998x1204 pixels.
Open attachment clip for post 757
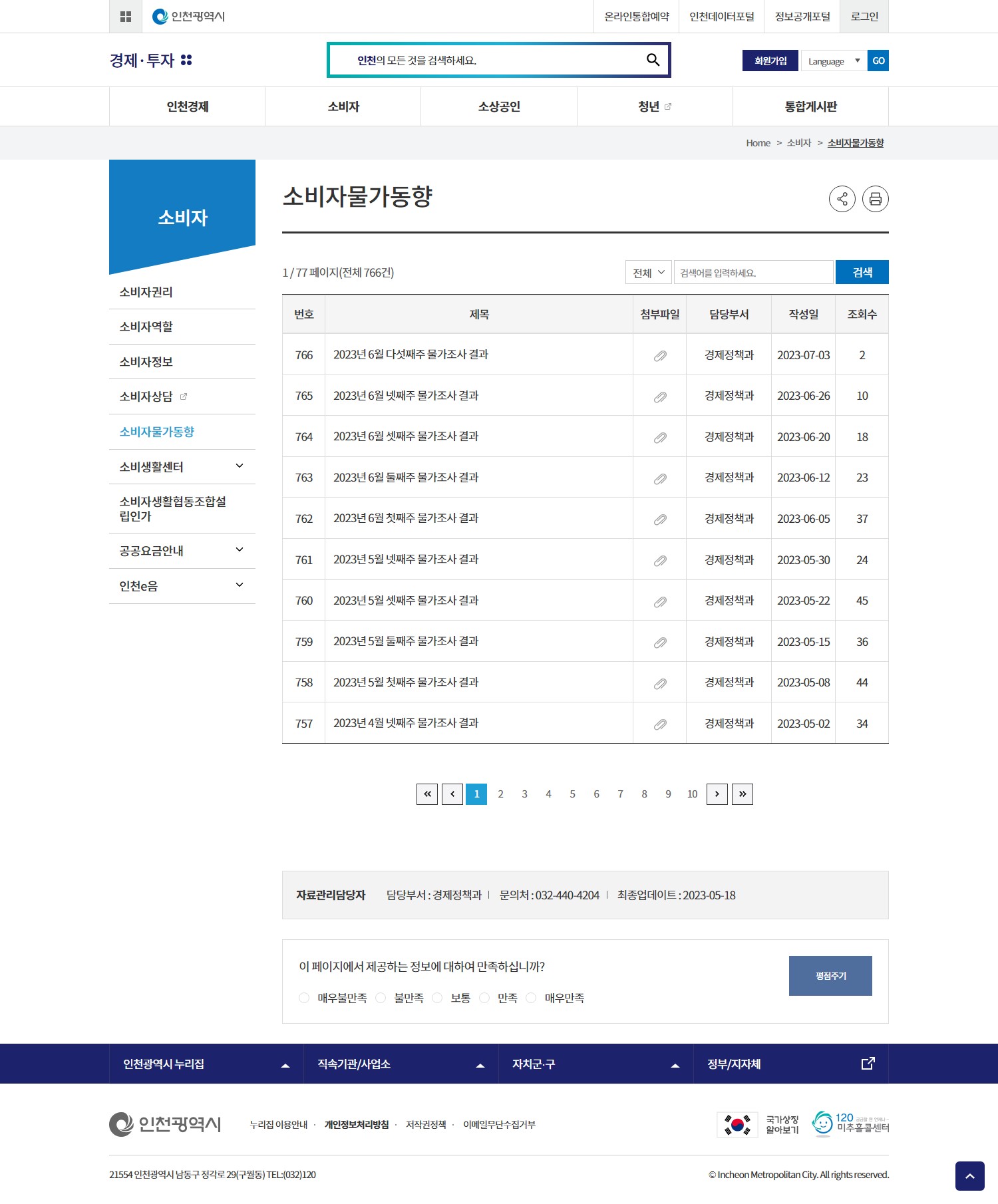[660, 724]
